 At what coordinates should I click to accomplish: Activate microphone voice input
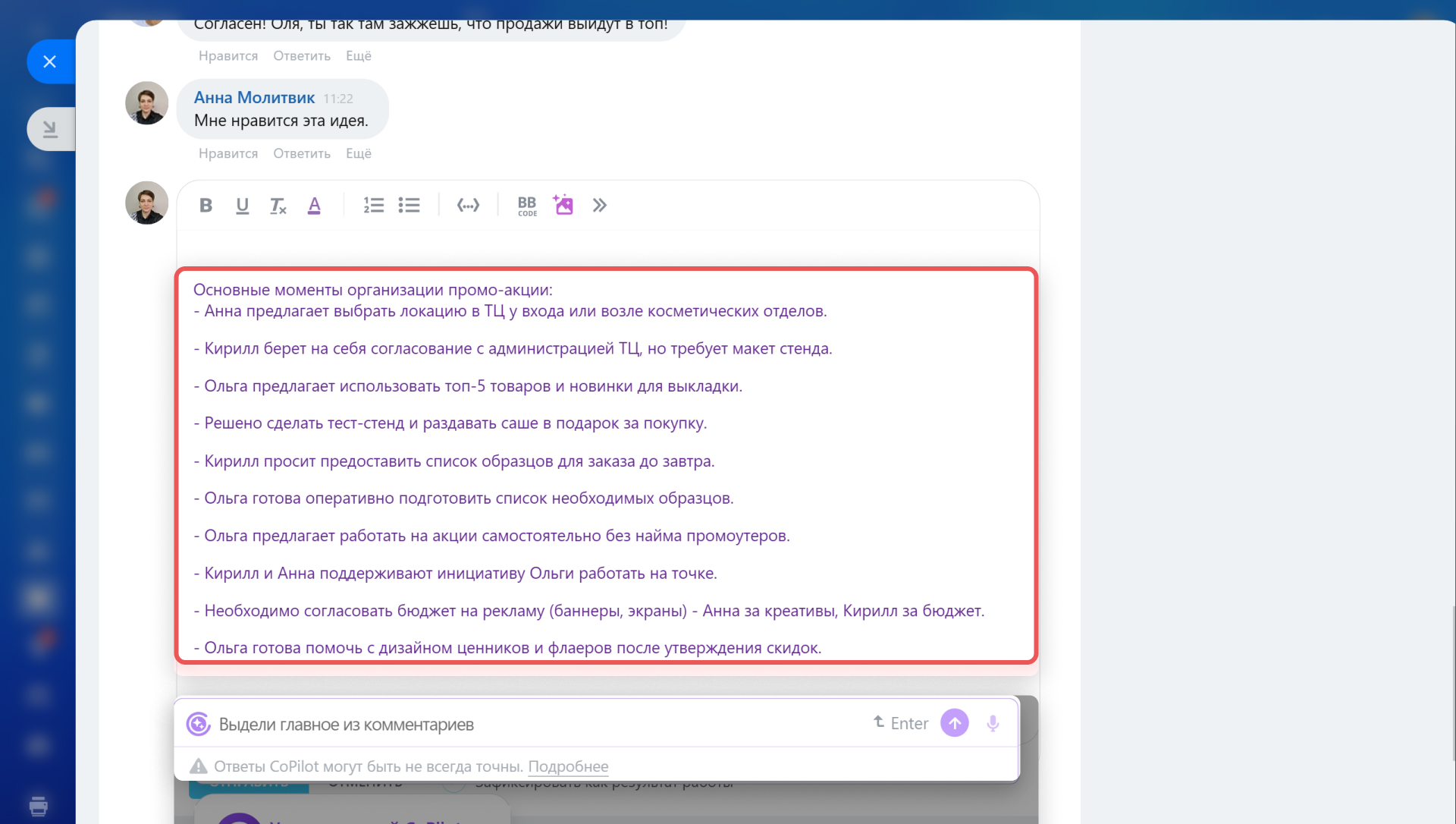click(x=993, y=723)
